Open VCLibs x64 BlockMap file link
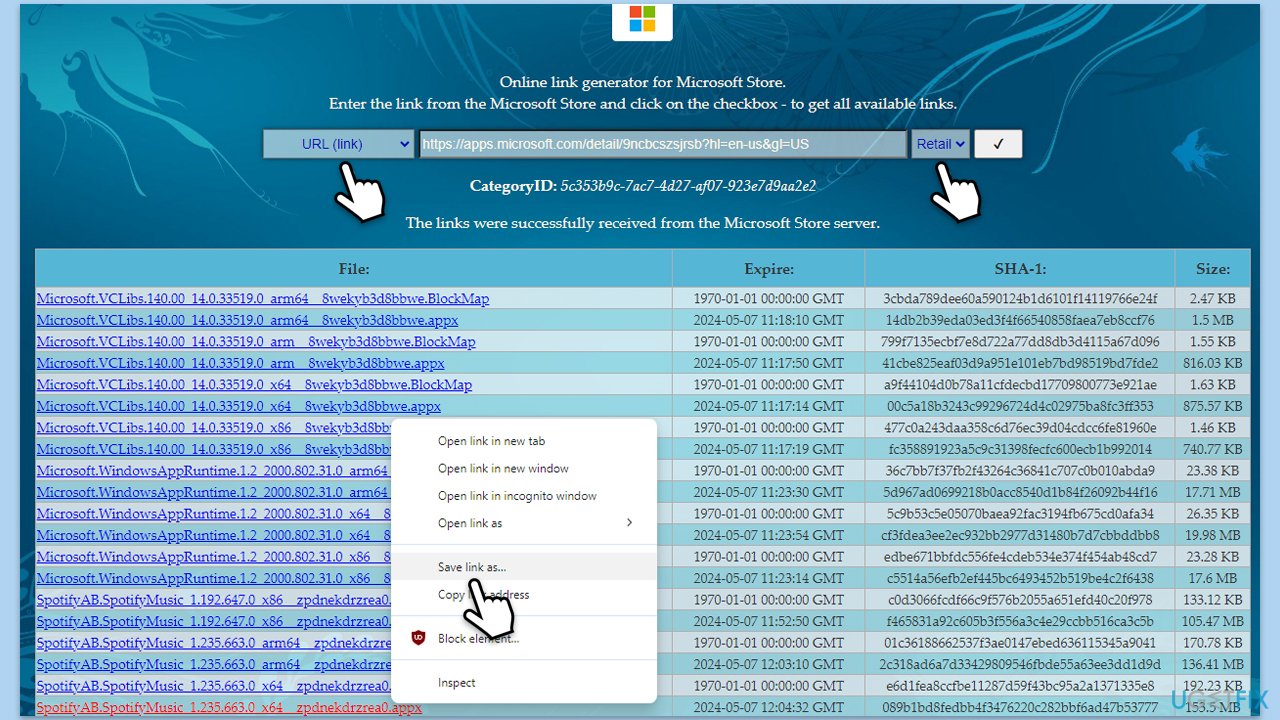The width and height of the screenshot is (1280, 720). point(254,385)
